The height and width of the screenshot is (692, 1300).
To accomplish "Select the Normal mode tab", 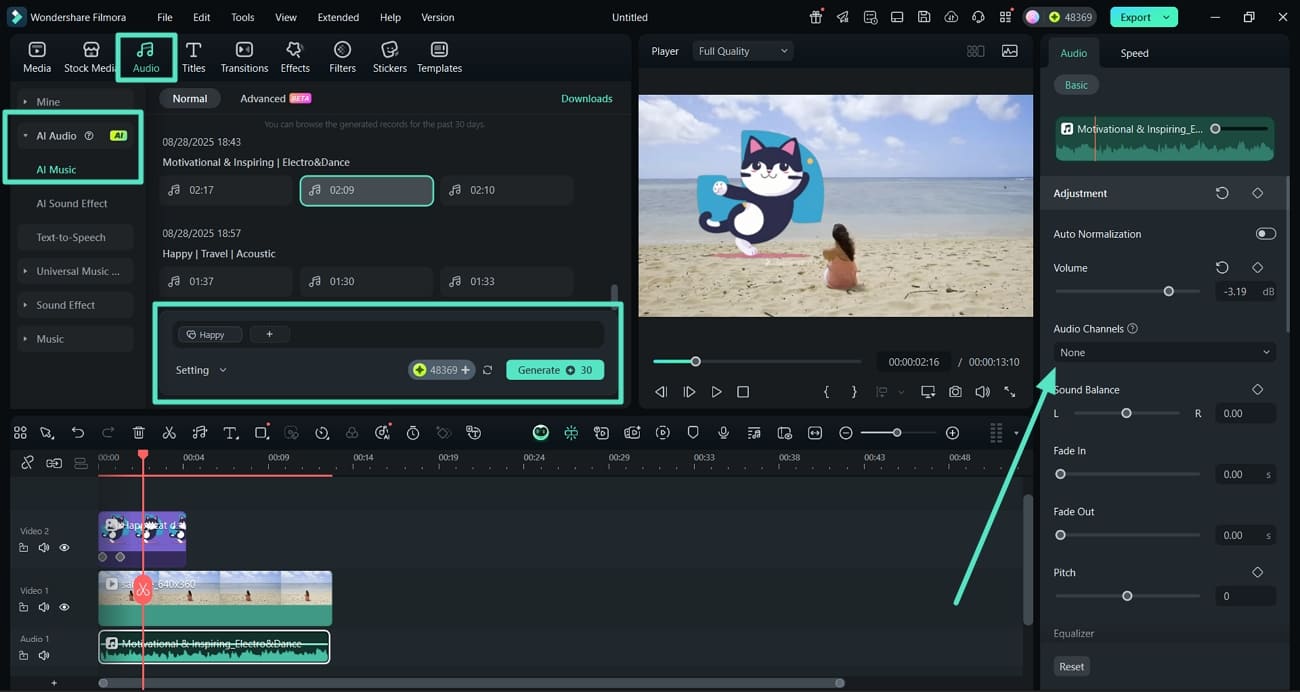I will [x=190, y=98].
